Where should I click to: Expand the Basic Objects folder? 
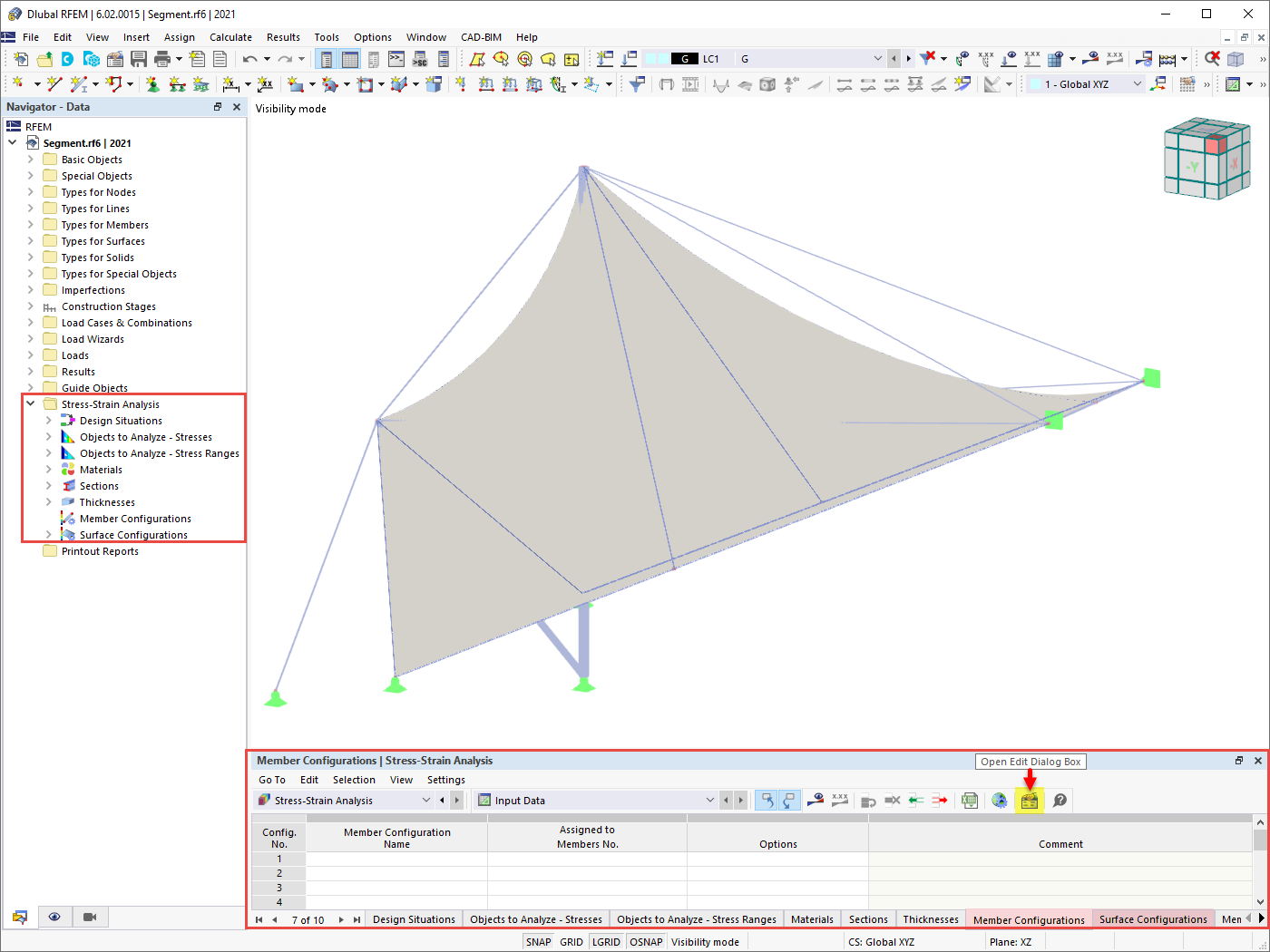tap(30, 160)
